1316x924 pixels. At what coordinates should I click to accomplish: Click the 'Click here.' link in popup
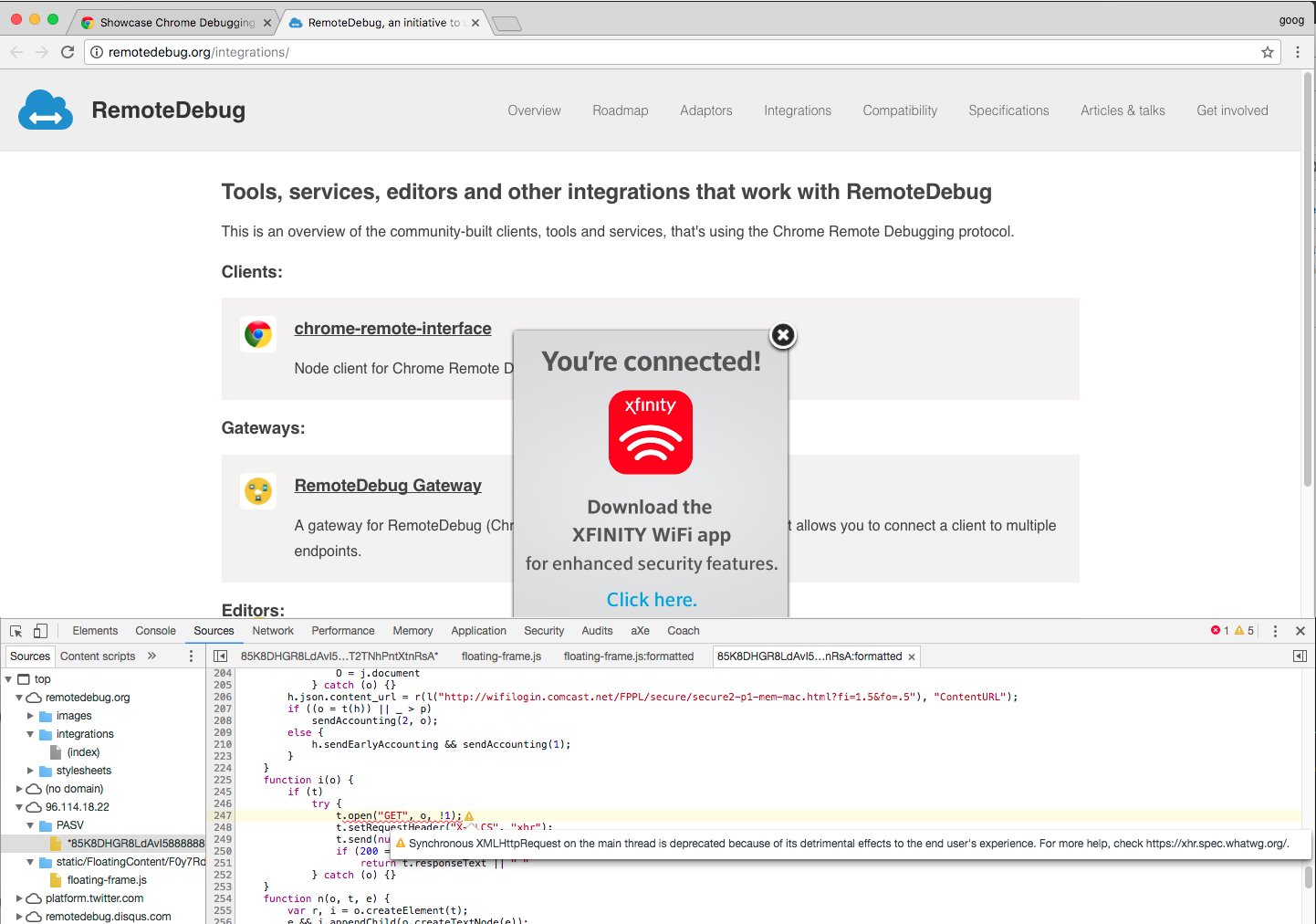[x=652, y=600]
